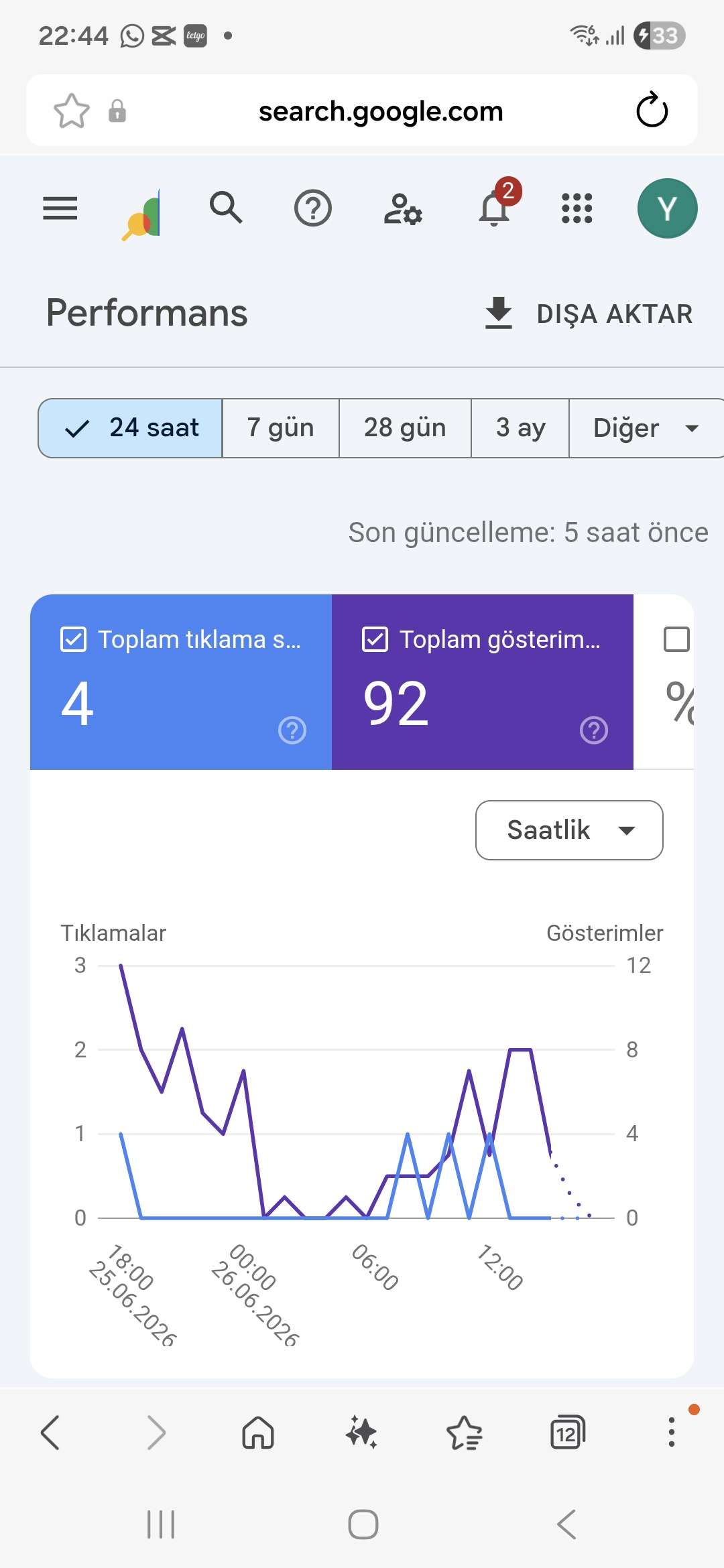Bookmark page with the star icon
The image size is (724, 1568).
tap(71, 111)
